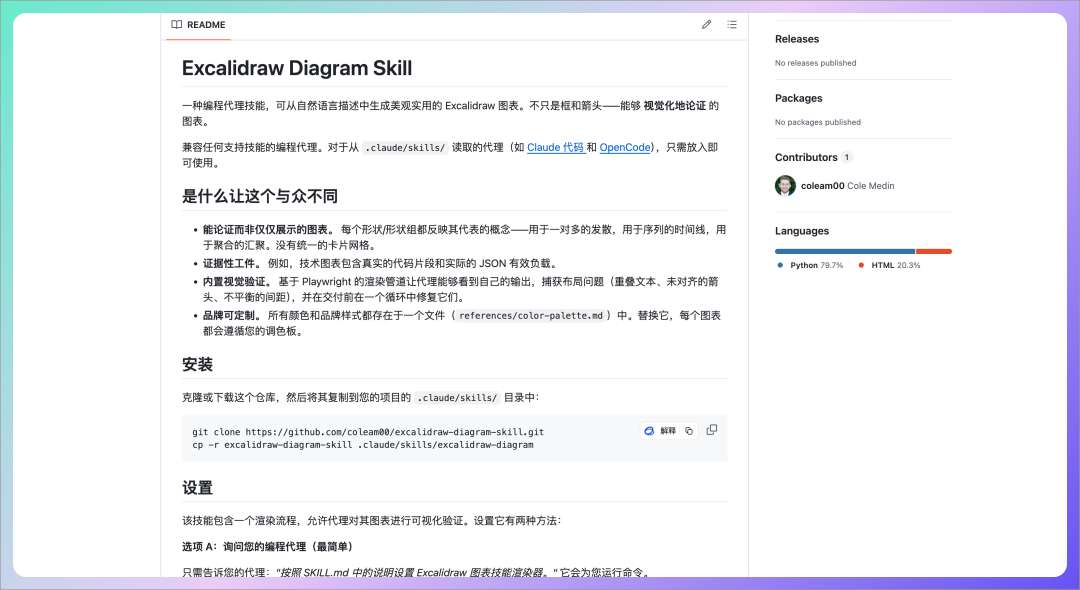Viewport: 1080px width, 590px height.
Task: Open the Claude 代码 link
Action: pos(555,148)
